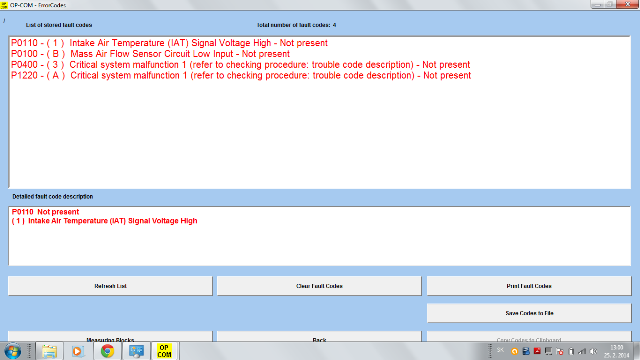Open Google Chrome from the taskbar
This screenshot has width=640, height=360.
click(x=107, y=351)
